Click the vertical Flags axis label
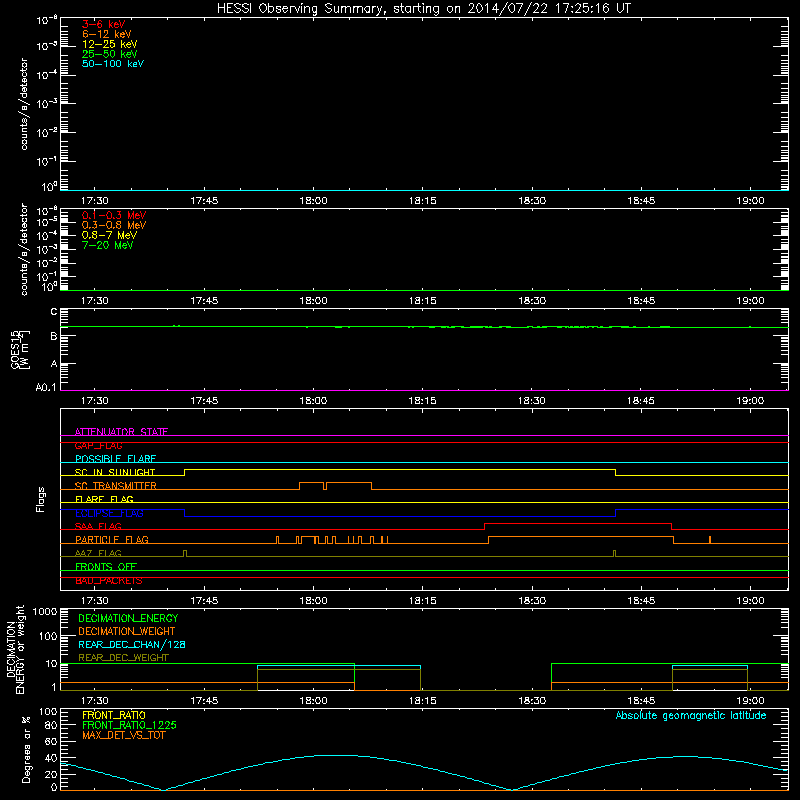800x800 pixels. pos(41,499)
